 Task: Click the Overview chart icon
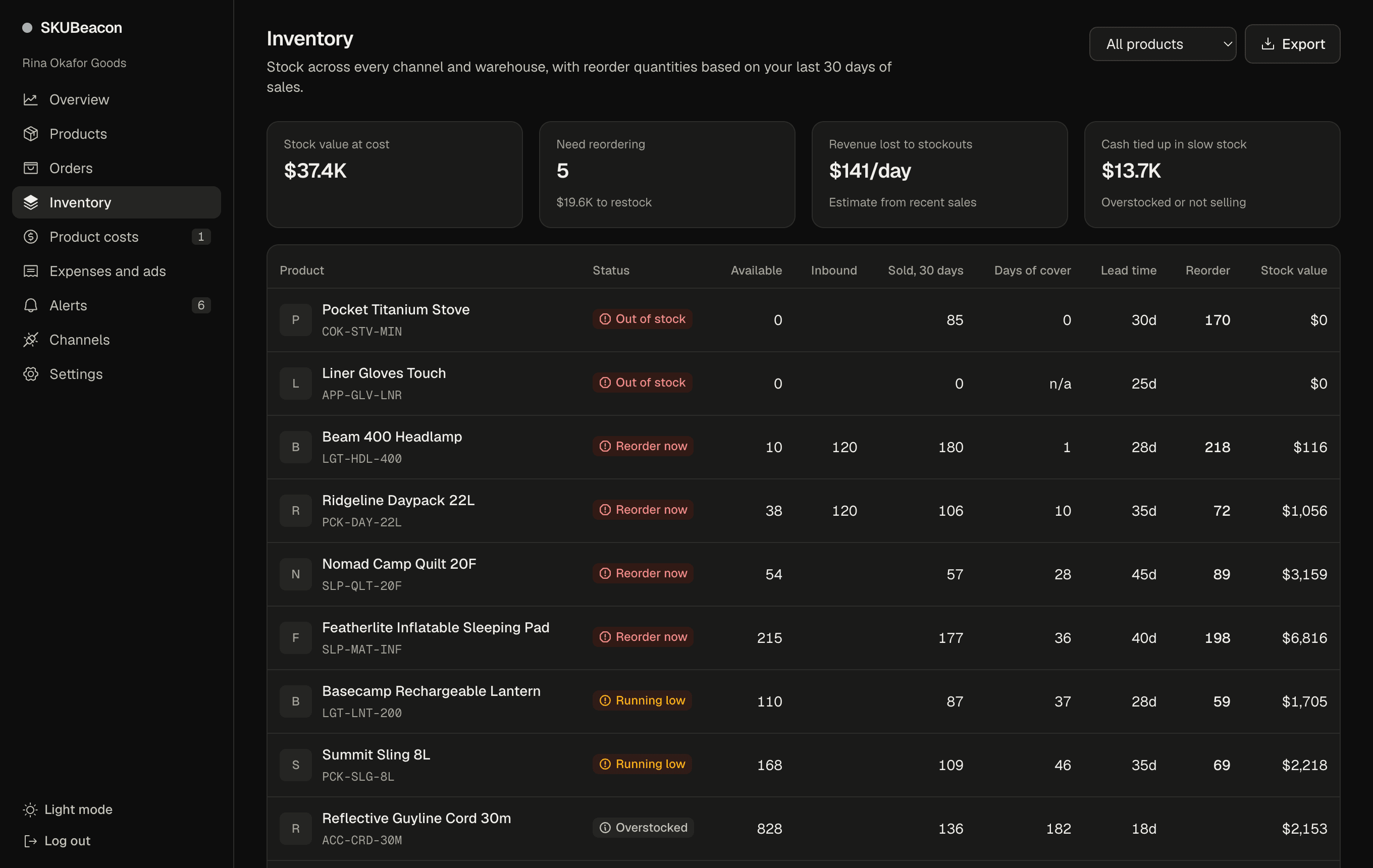31,100
